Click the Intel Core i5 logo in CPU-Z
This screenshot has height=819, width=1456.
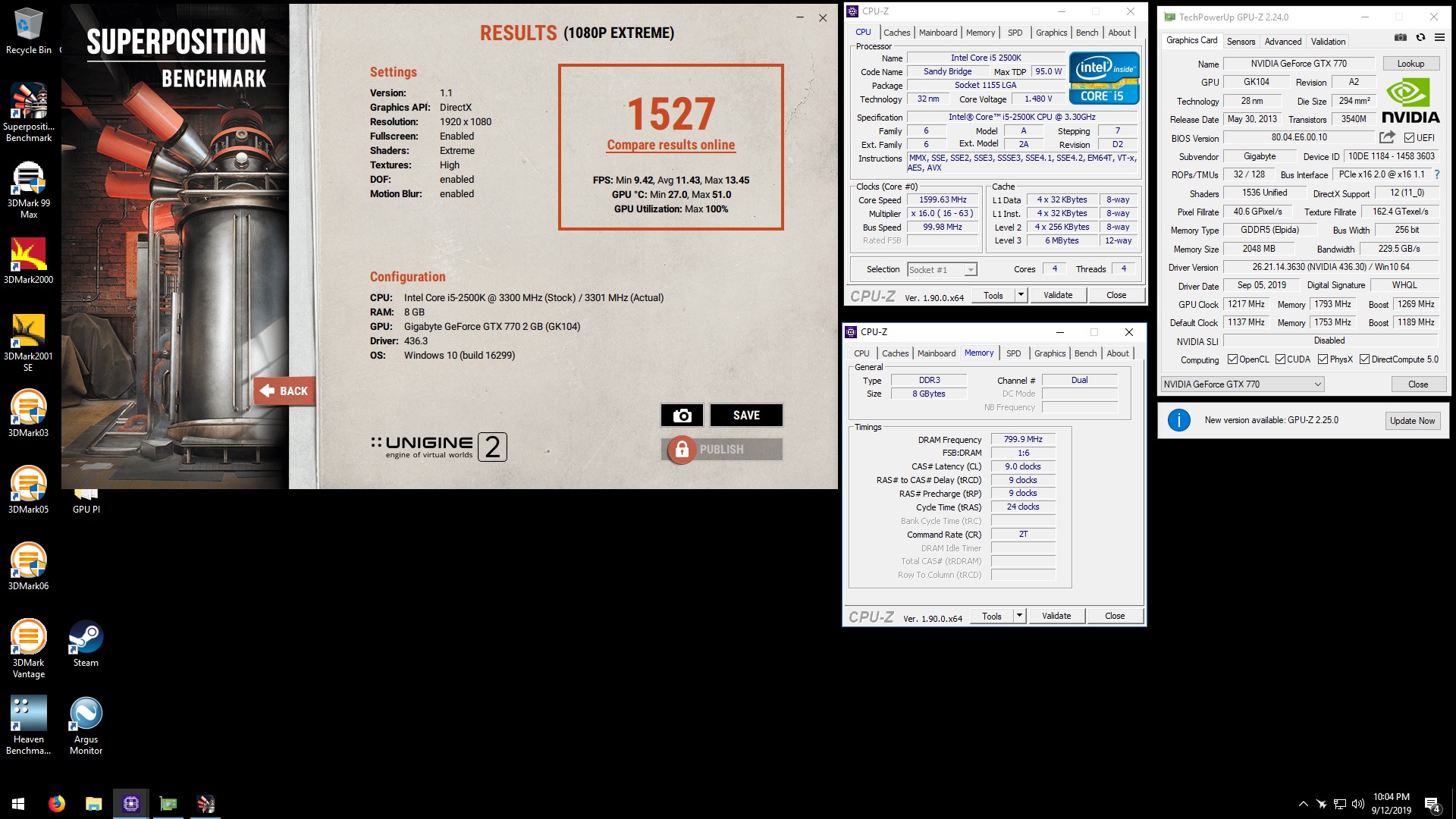tap(1104, 77)
